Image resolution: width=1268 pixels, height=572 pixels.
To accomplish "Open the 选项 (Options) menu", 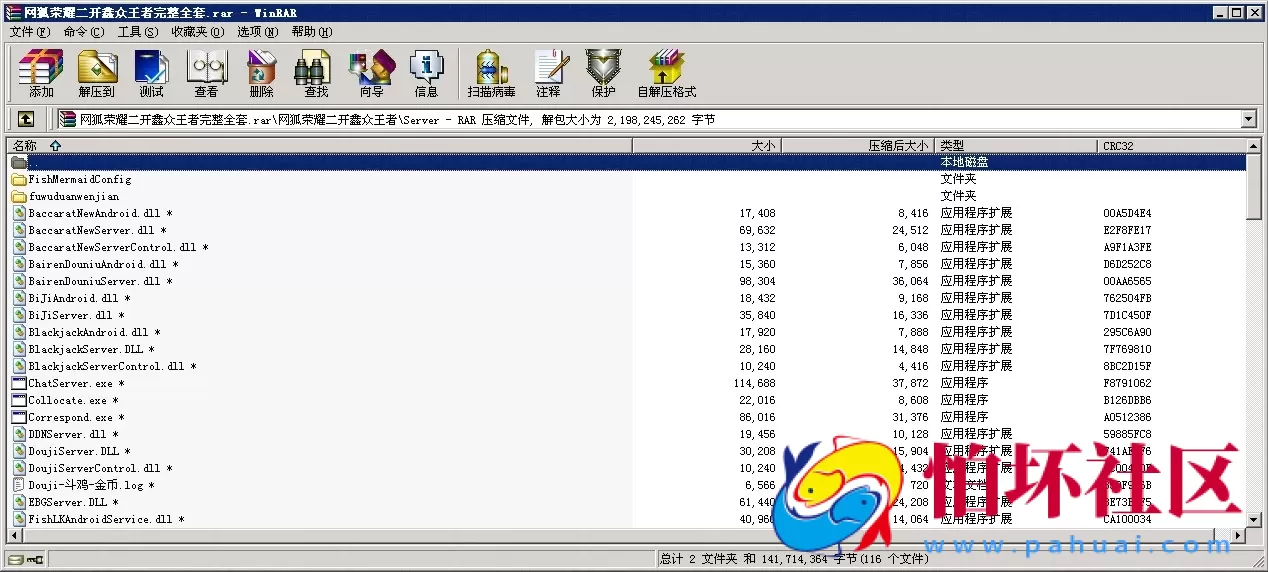I will pyautogui.click(x=258, y=32).
